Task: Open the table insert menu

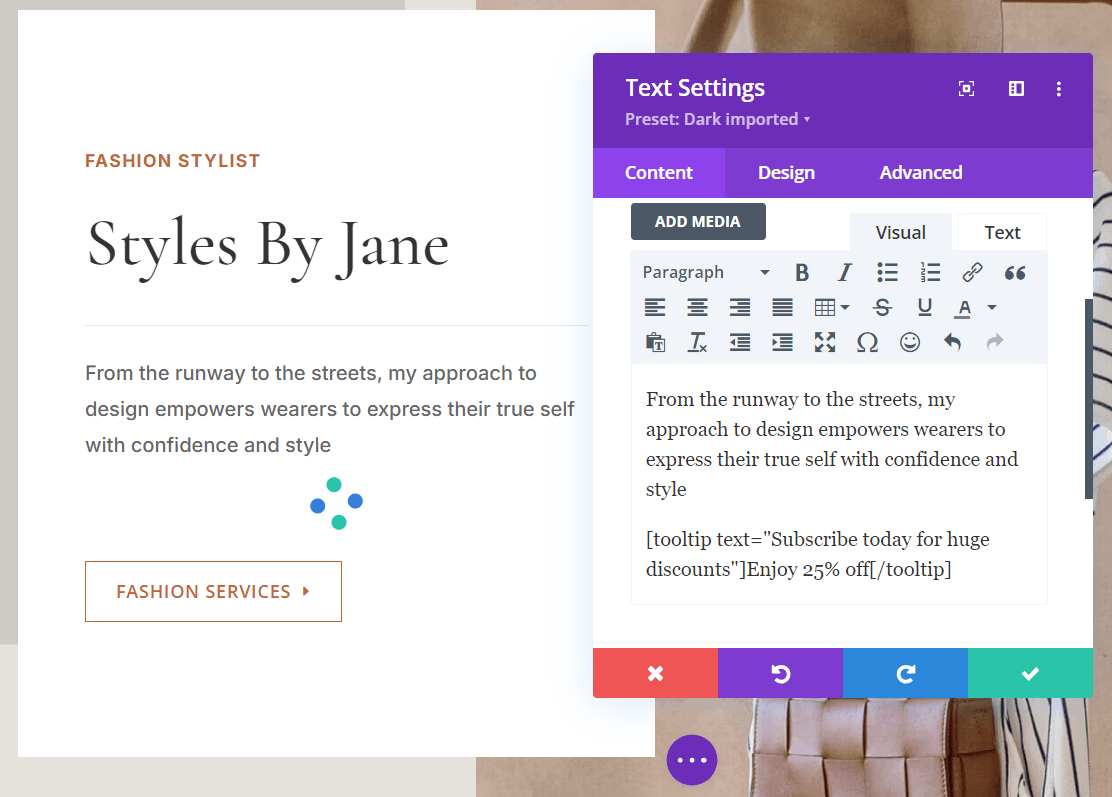Action: pos(832,307)
